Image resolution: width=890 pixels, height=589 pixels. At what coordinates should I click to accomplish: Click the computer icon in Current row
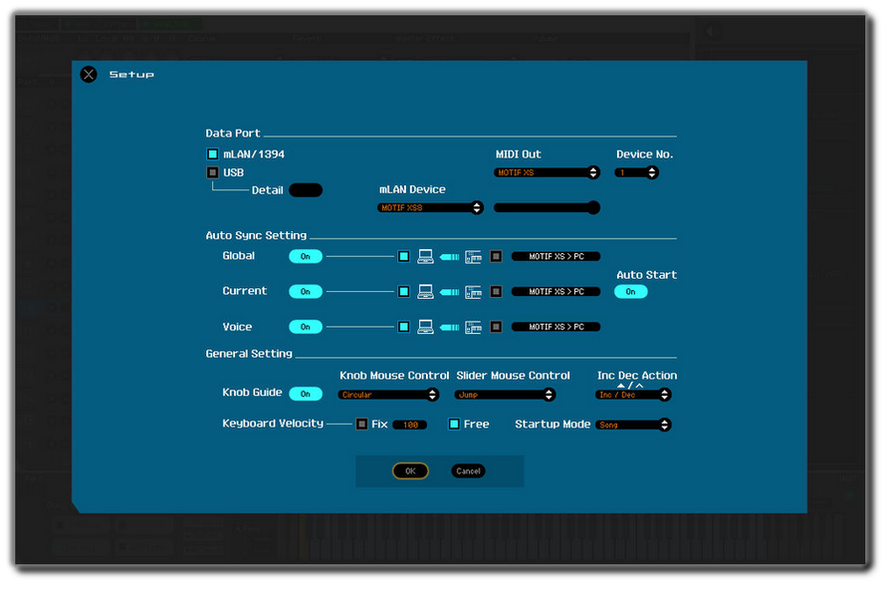pyautogui.click(x=425, y=292)
